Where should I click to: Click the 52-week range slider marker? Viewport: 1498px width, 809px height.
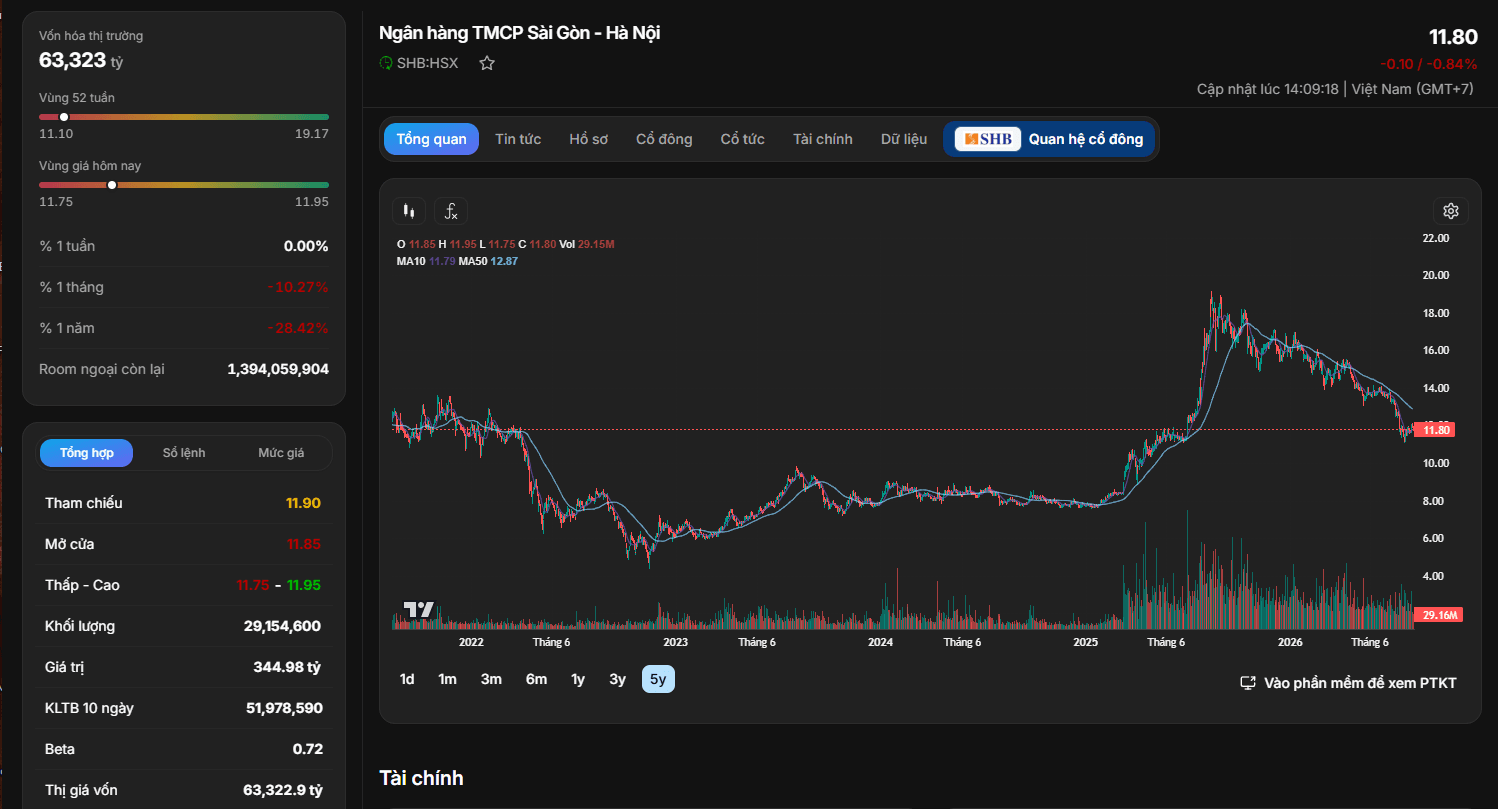(64, 117)
